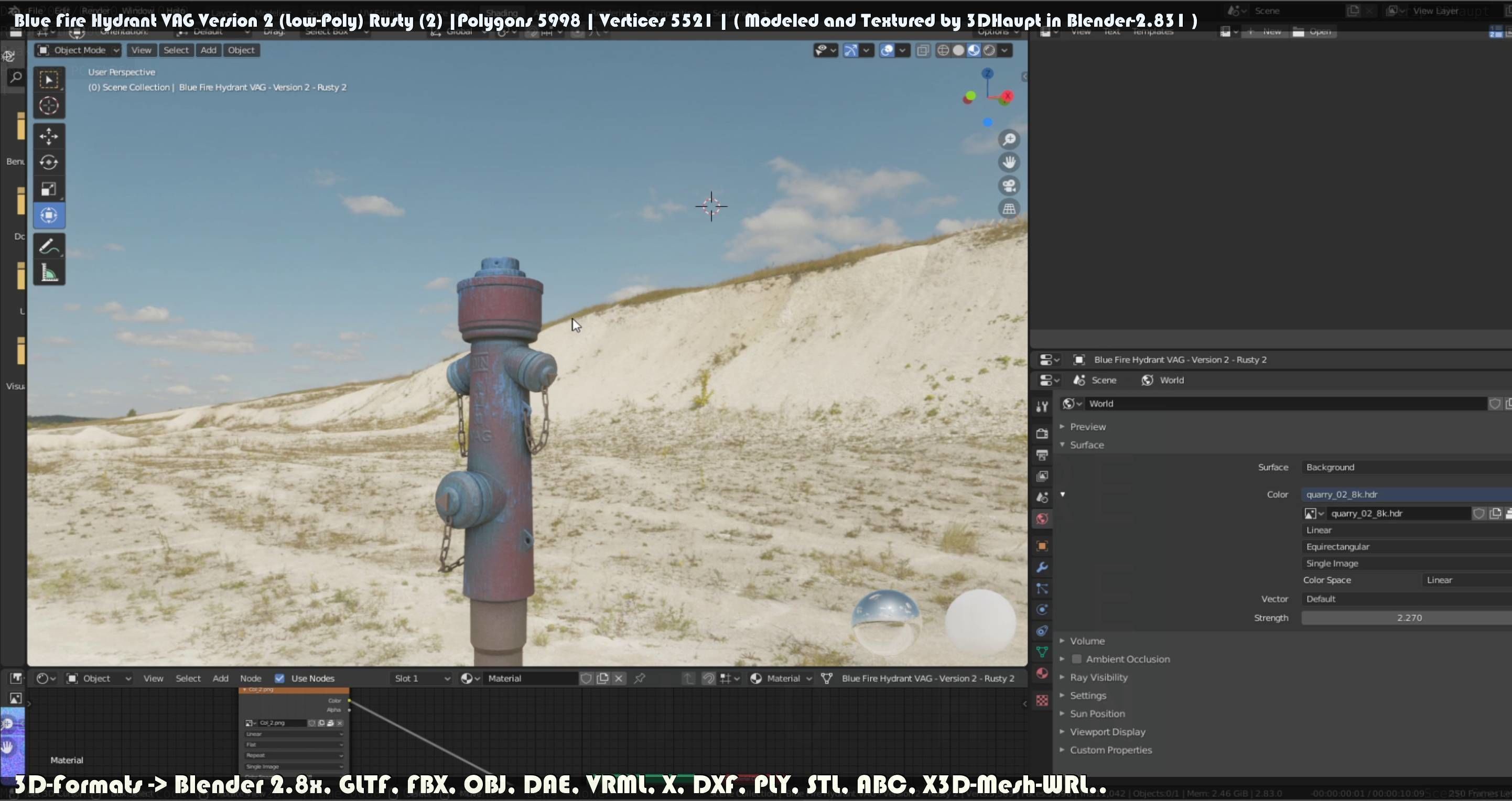Enable the Ambient Occlusion checkbox
1512x801 pixels.
pyautogui.click(x=1076, y=658)
